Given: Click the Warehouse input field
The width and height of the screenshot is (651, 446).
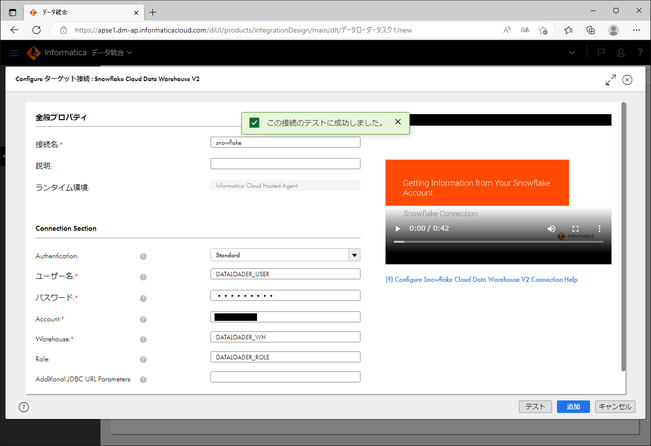Looking at the screenshot, I should click(285, 337).
